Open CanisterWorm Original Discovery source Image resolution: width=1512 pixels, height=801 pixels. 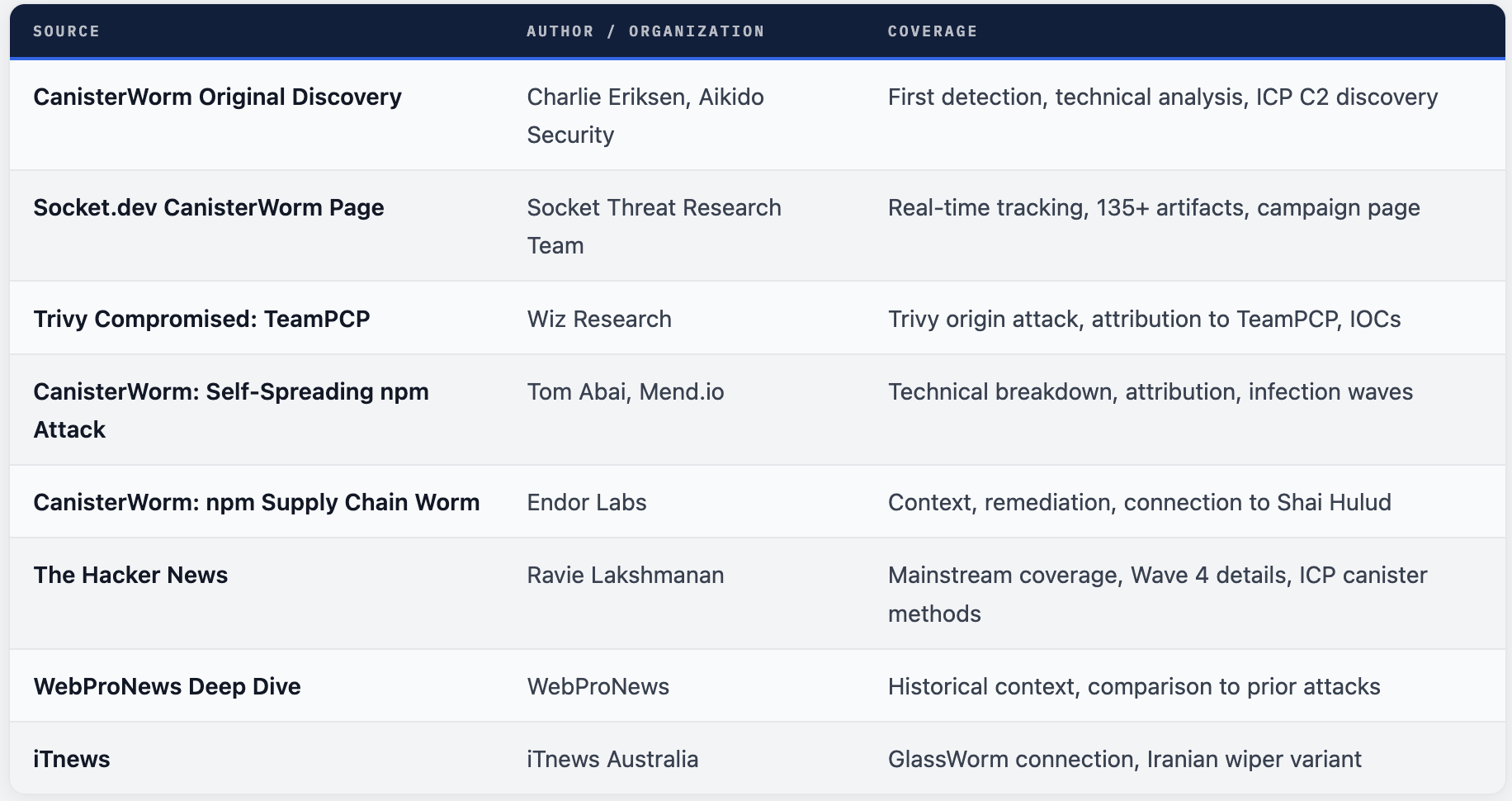click(x=217, y=97)
